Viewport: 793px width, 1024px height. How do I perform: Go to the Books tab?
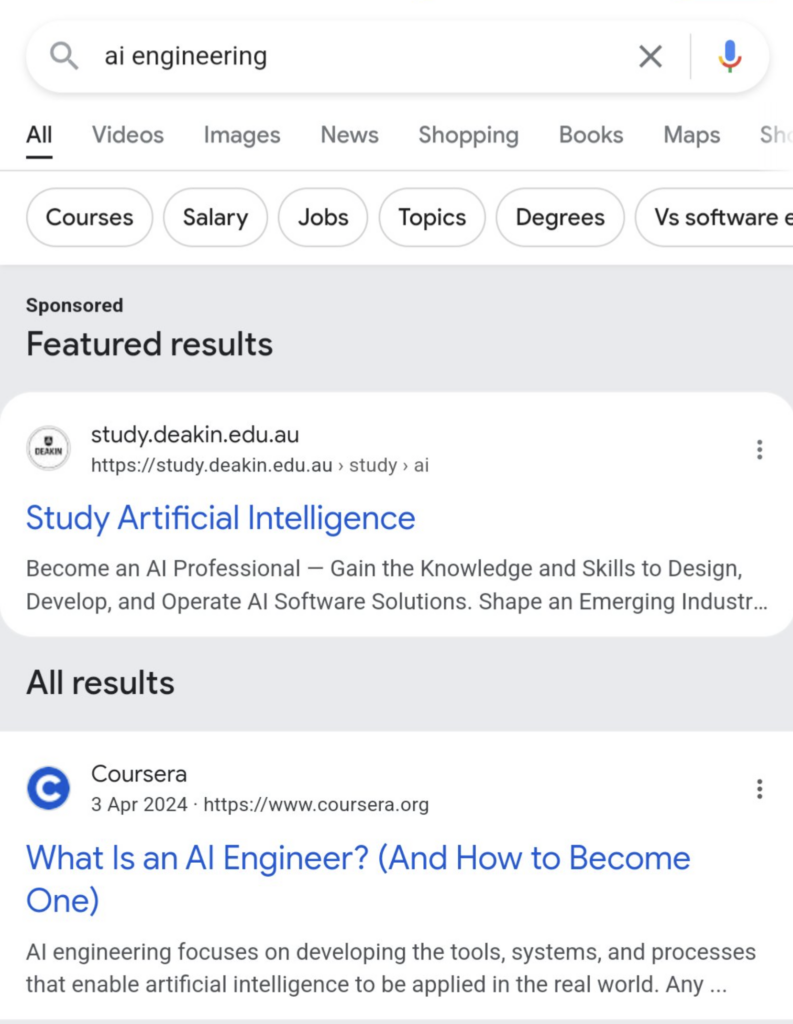[x=591, y=135]
